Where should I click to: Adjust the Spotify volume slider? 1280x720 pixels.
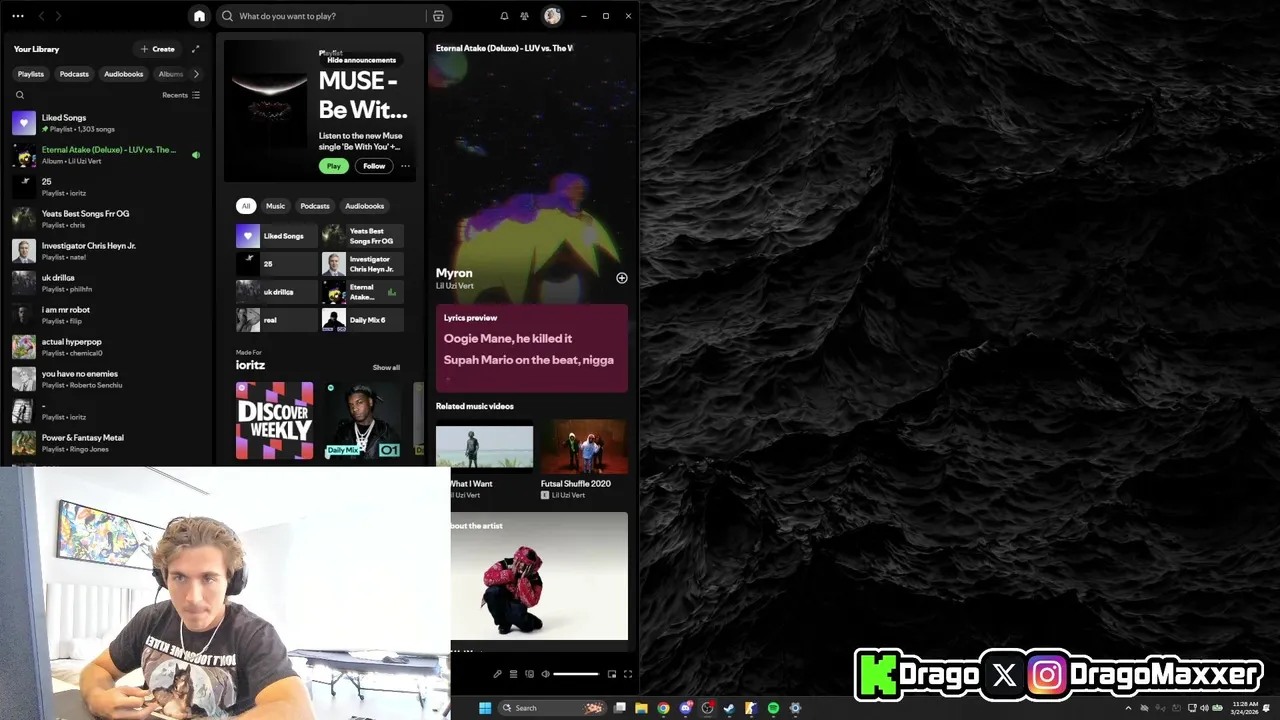tap(576, 674)
